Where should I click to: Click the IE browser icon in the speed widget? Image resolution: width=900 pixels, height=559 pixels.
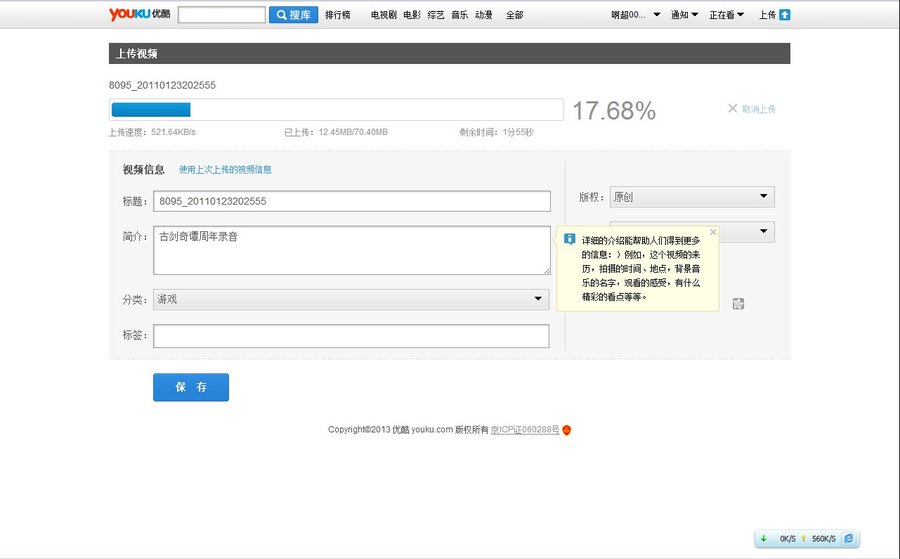pyautogui.click(x=848, y=538)
